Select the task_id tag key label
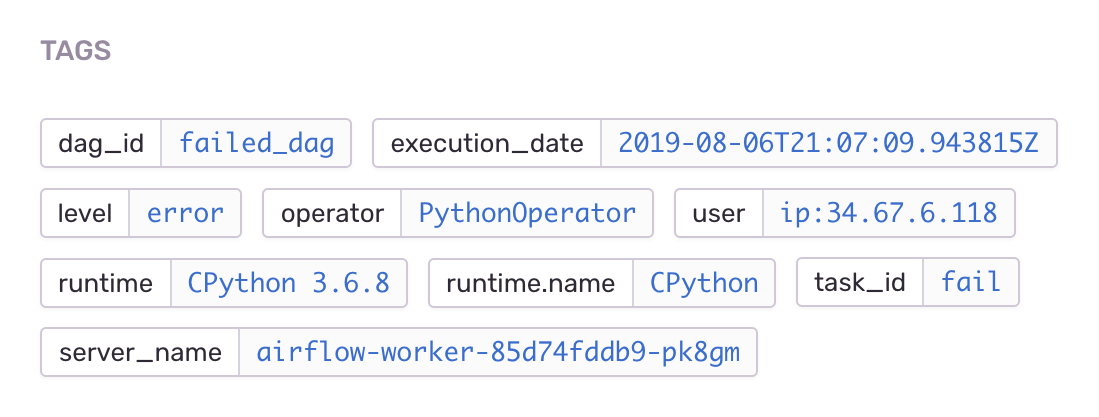The image size is (1099, 417). (x=860, y=283)
